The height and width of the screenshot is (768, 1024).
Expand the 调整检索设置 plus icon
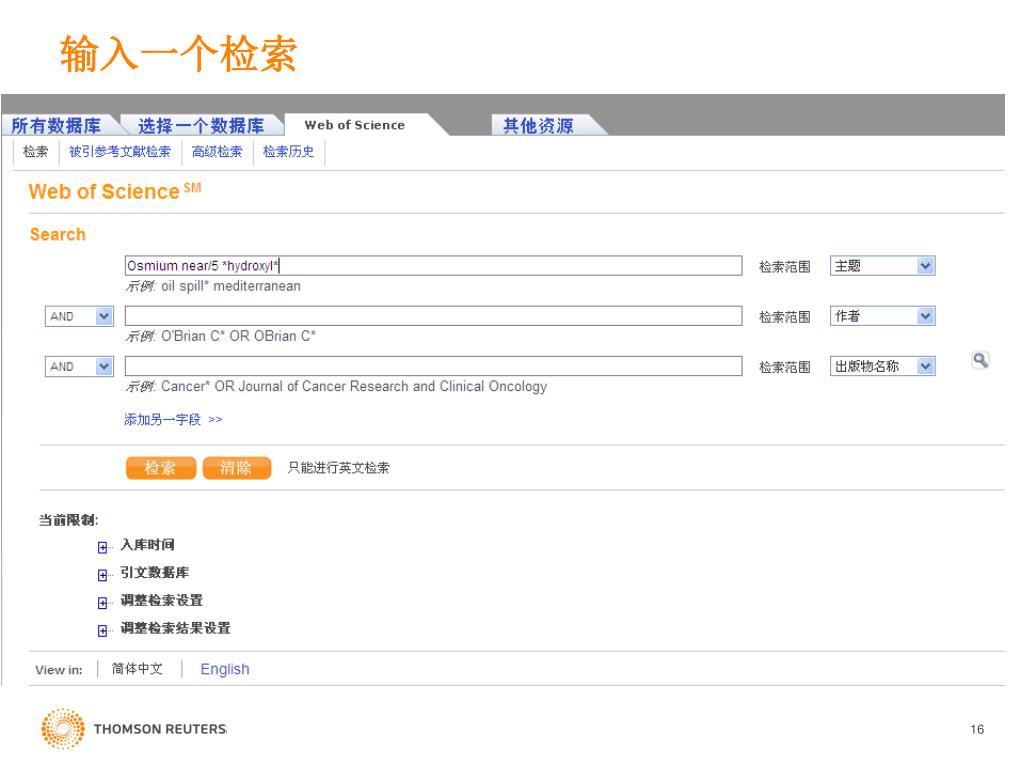[x=103, y=603]
